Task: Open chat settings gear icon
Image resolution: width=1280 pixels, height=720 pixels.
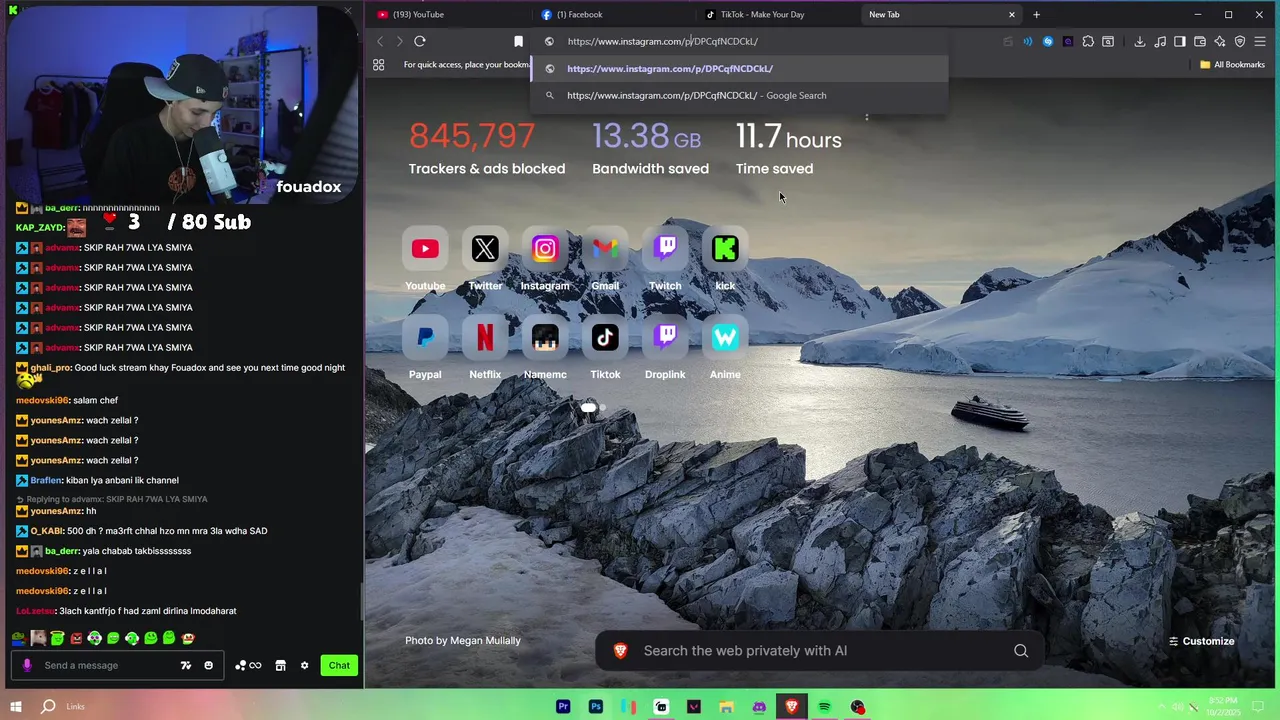Action: [305, 666]
